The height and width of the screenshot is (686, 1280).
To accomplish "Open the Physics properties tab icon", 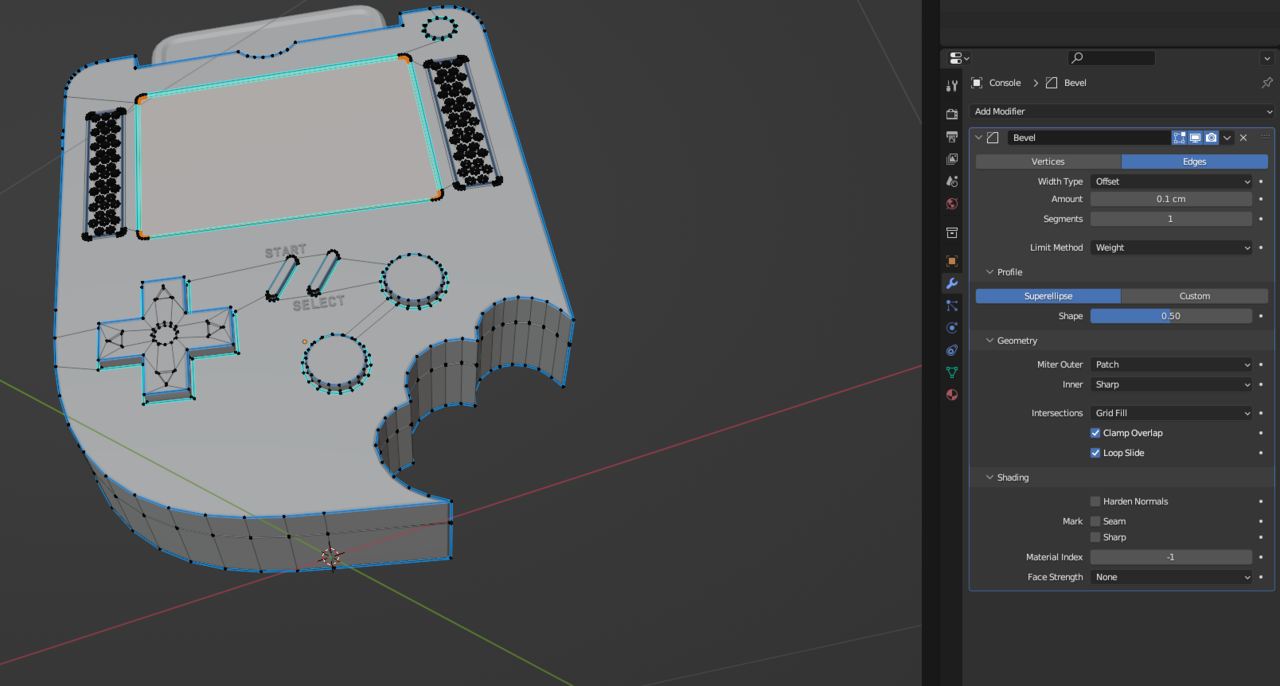I will [x=952, y=328].
